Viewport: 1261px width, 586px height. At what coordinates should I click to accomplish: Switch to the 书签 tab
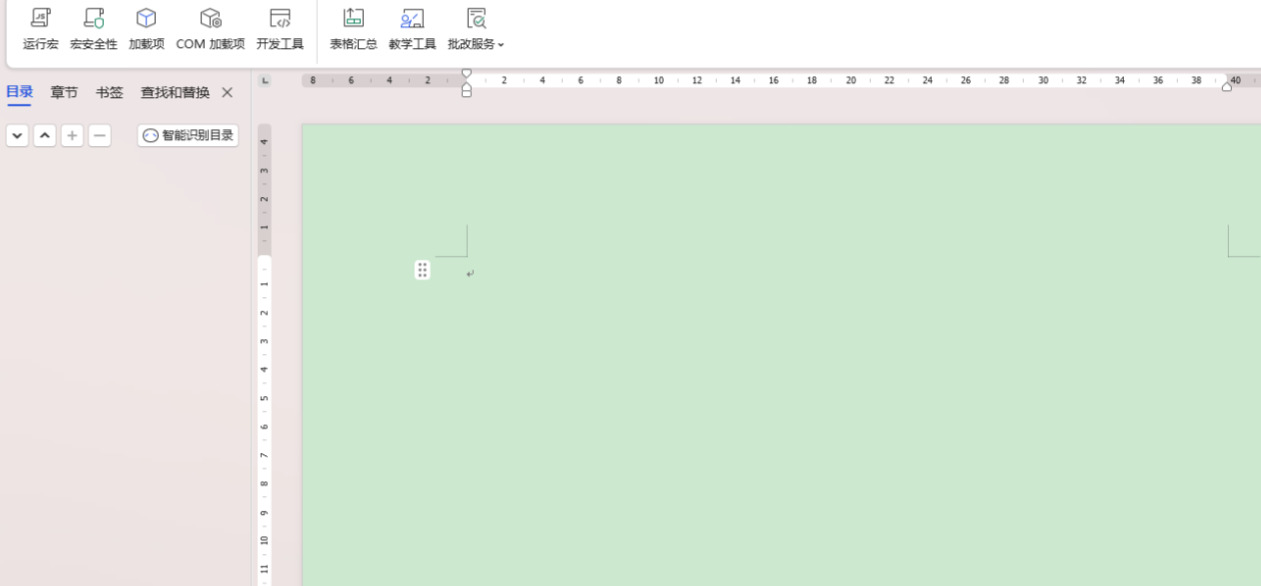click(109, 92)
